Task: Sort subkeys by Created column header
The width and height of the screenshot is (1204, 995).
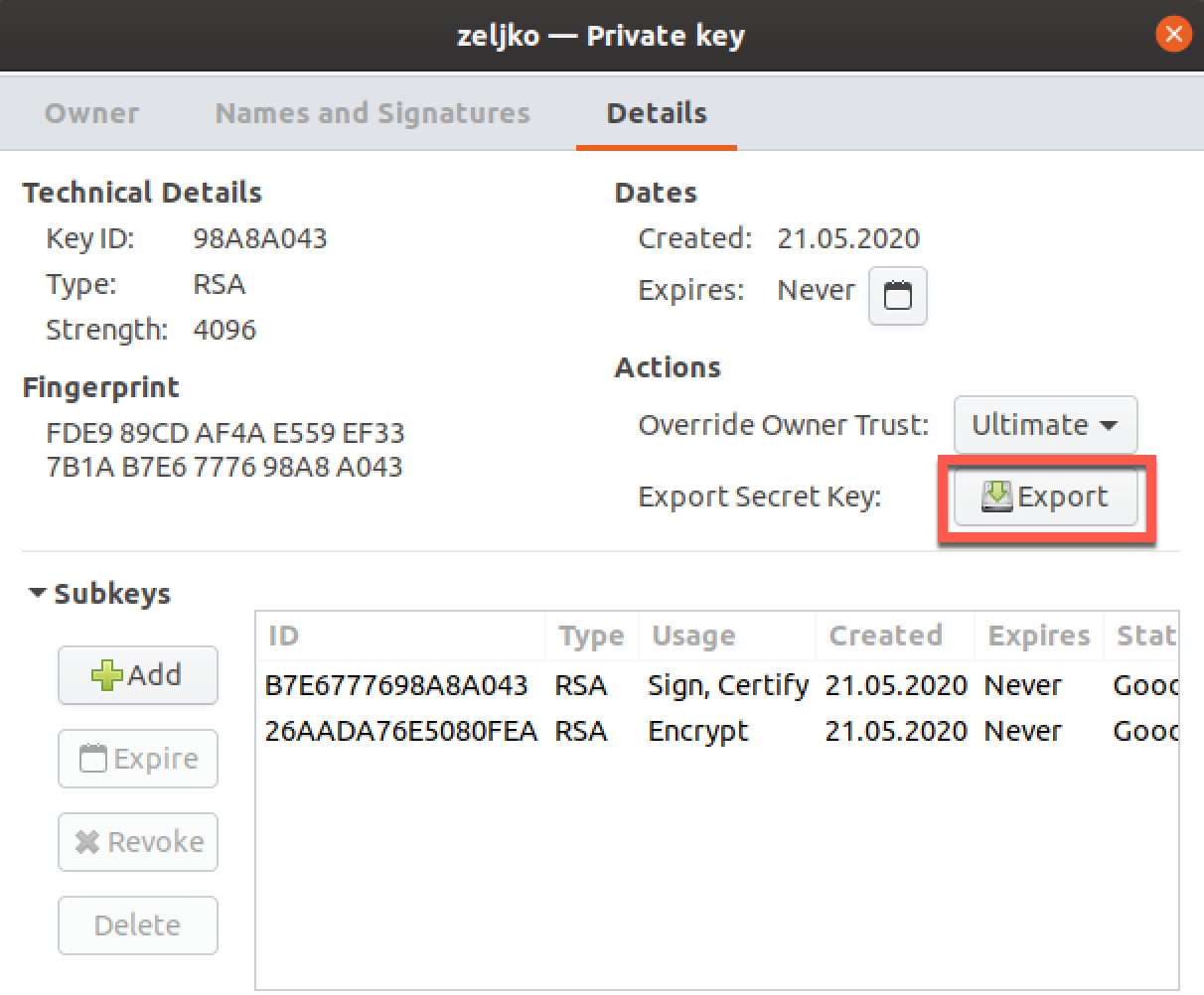Action: point(895,636)
